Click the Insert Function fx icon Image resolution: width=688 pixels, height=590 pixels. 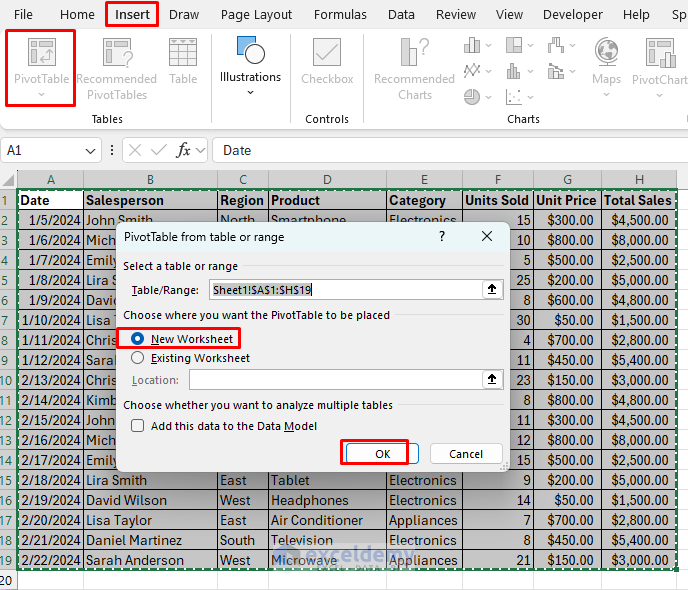(x=183, y=150)
